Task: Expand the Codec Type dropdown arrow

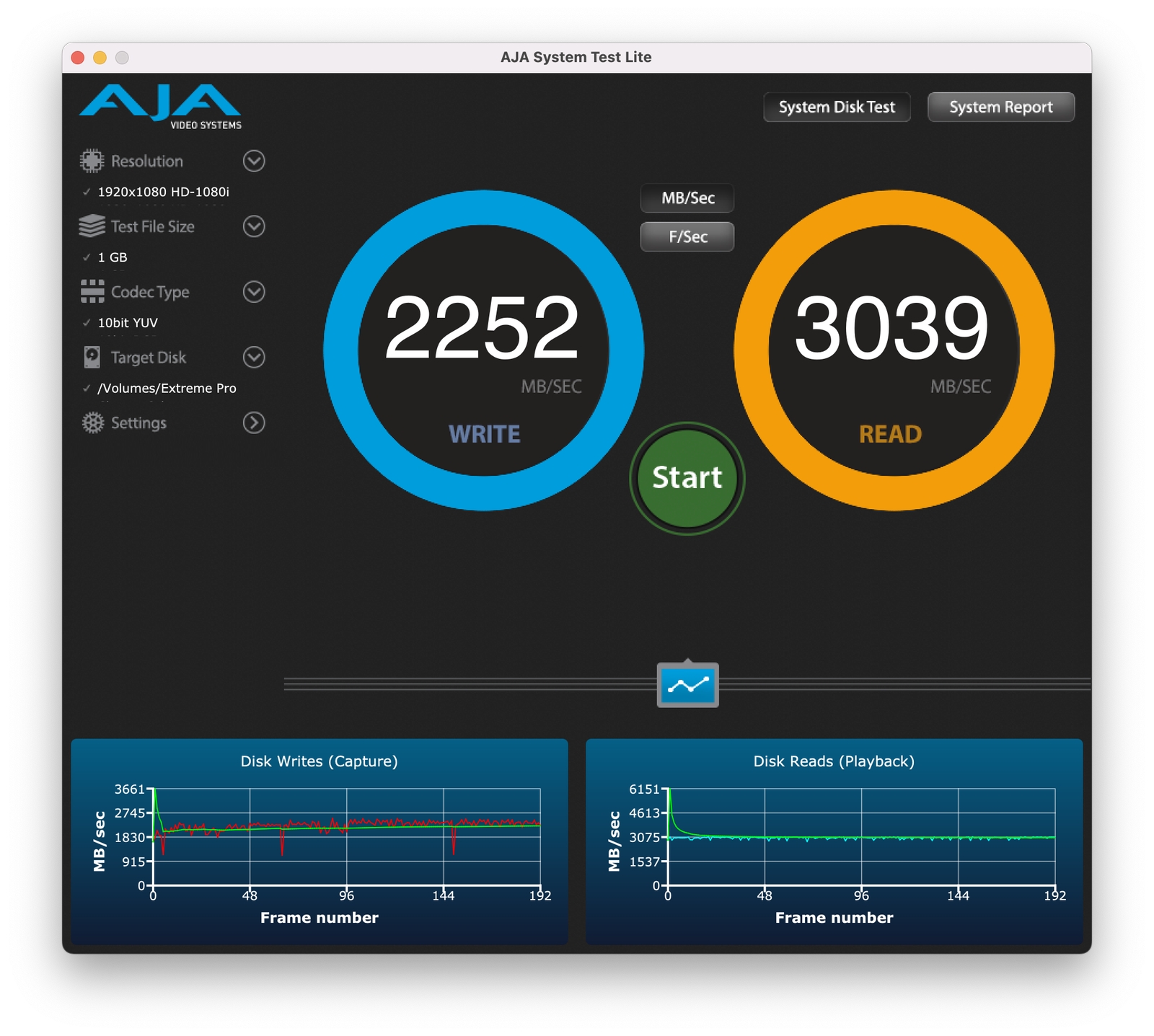Action: (254, 291)
